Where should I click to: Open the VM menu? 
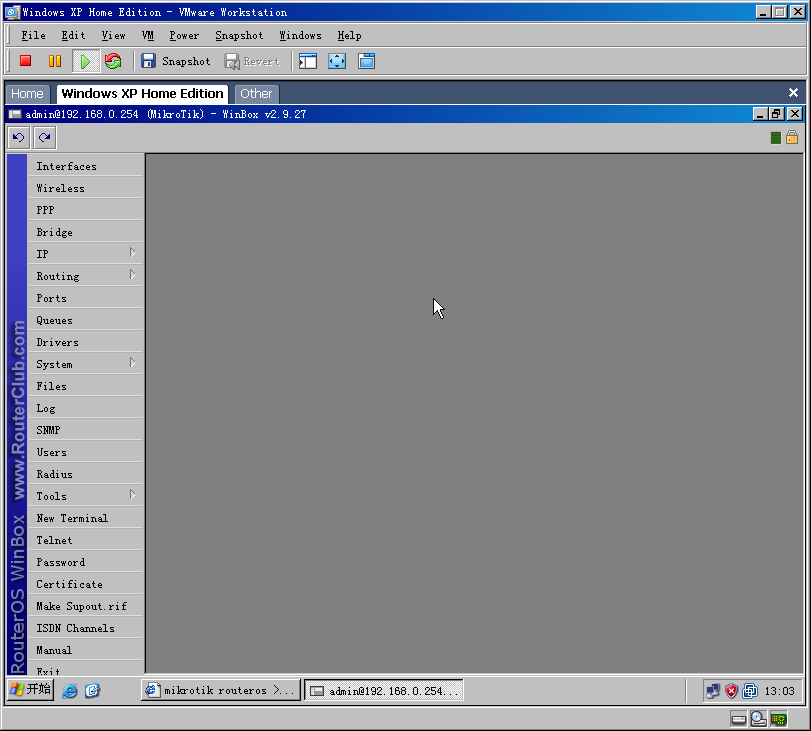(147, 35)
